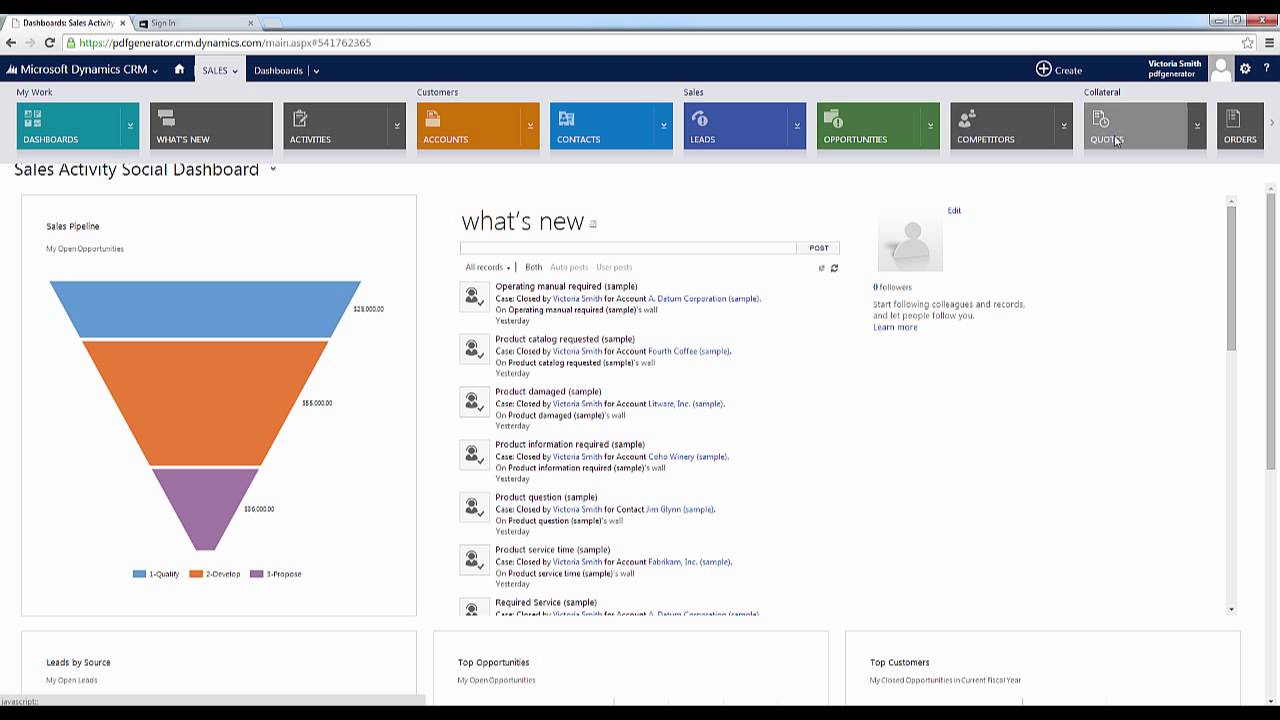This screenshot has width=1280, height=720.
Task: Click the feed panel down scroll arrow
Action: pyautogui.click(x=1231, y=609)
